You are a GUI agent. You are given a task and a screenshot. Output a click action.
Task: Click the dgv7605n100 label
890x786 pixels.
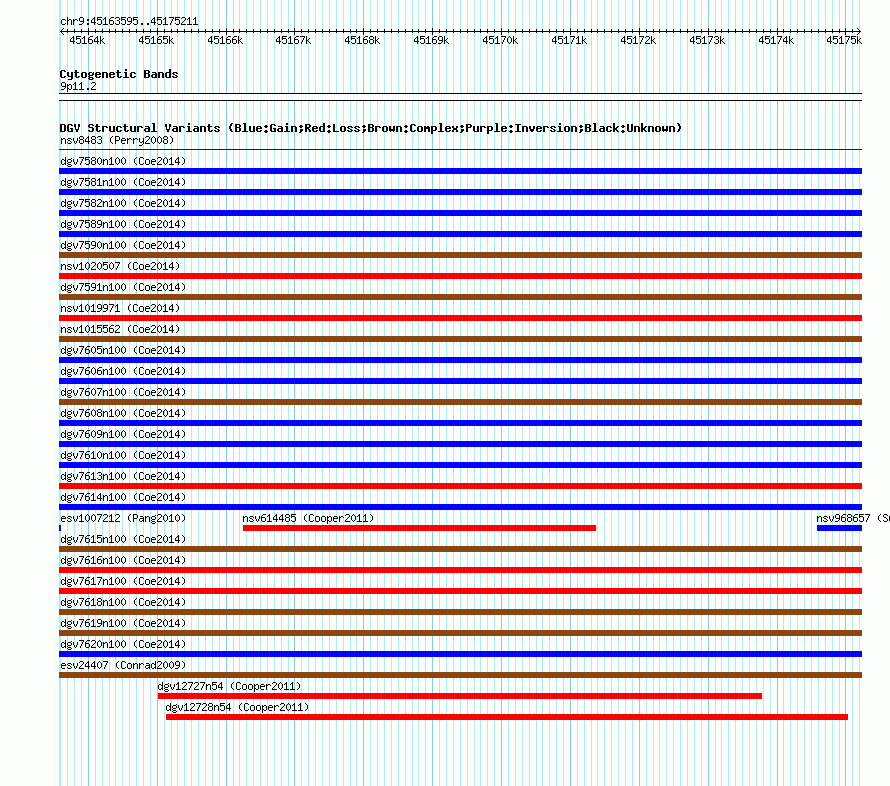pos(123,350)
